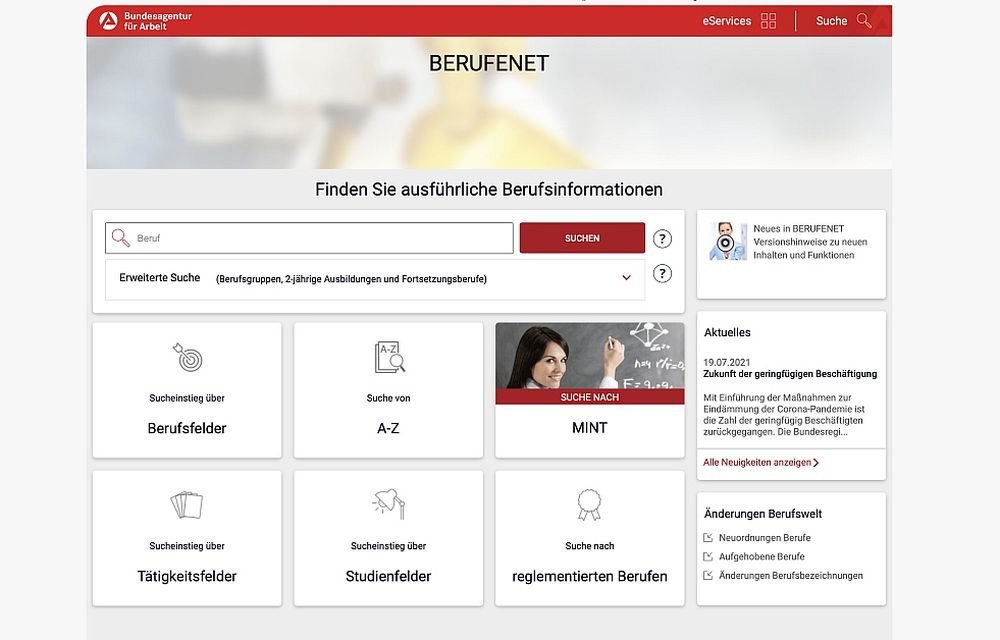Viewport: 1000px width, 640px height.
Task: Select eServices in the header menu
Action: [727, 21]
